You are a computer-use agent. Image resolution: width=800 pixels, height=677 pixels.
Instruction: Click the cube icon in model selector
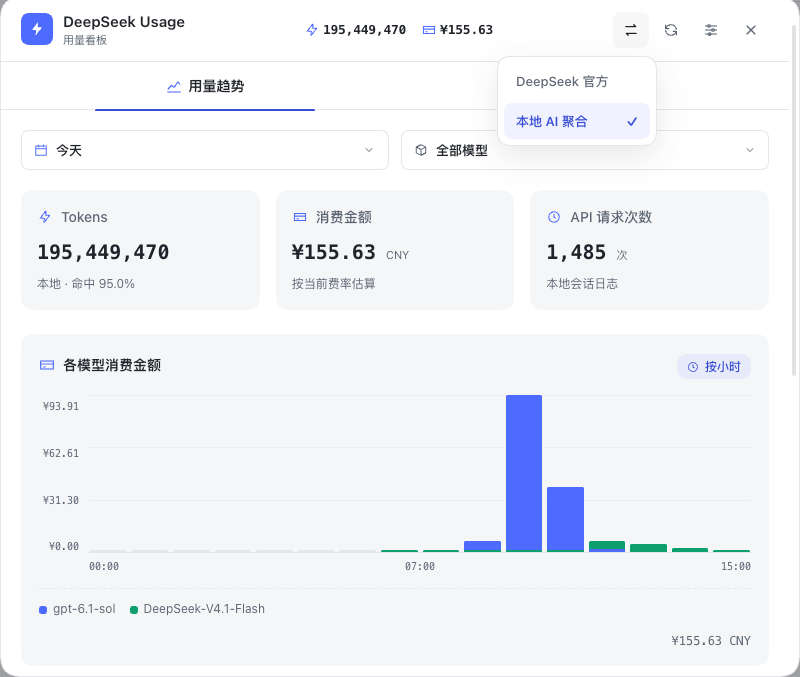tap(421, 150)
